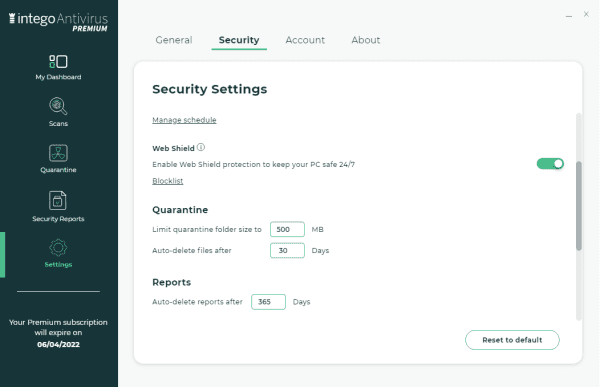Screen dimensions: 600x387
Task: Click the Intego Antivirus Premium logo
Action: (x=58, y=22)
